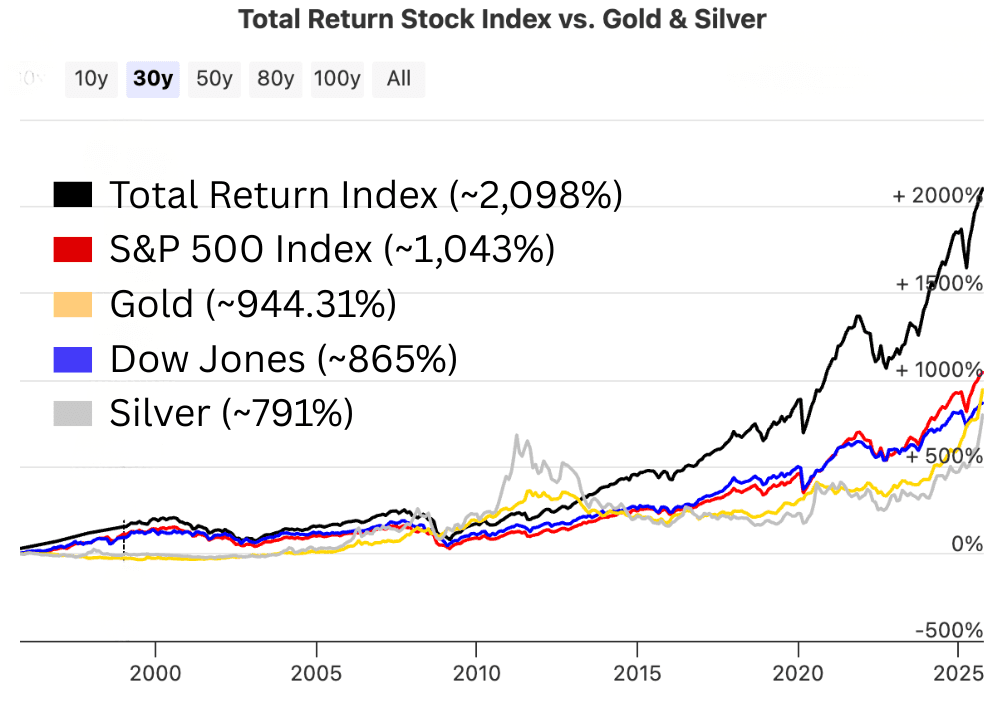Show the All time range
The width and height of the screenshot is (1000, 710).
[398, 79]
